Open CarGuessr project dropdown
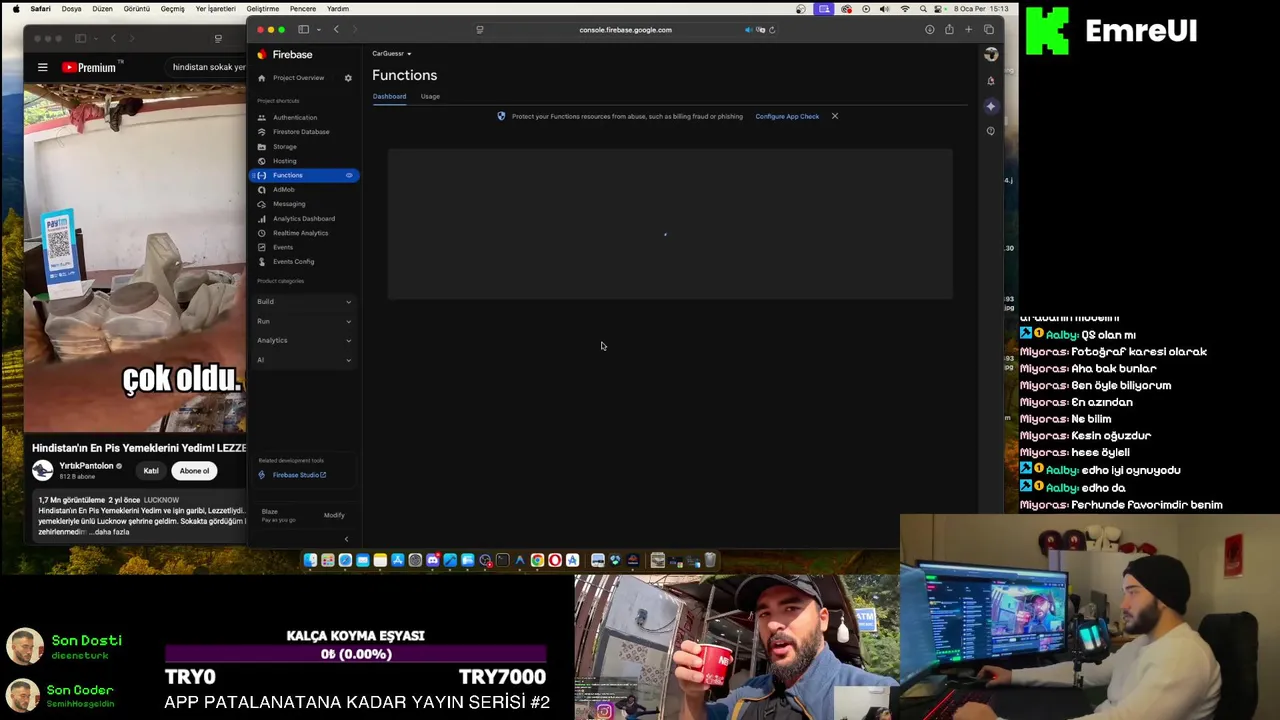This screenshot has height=720, width=1280. [391, 53]
